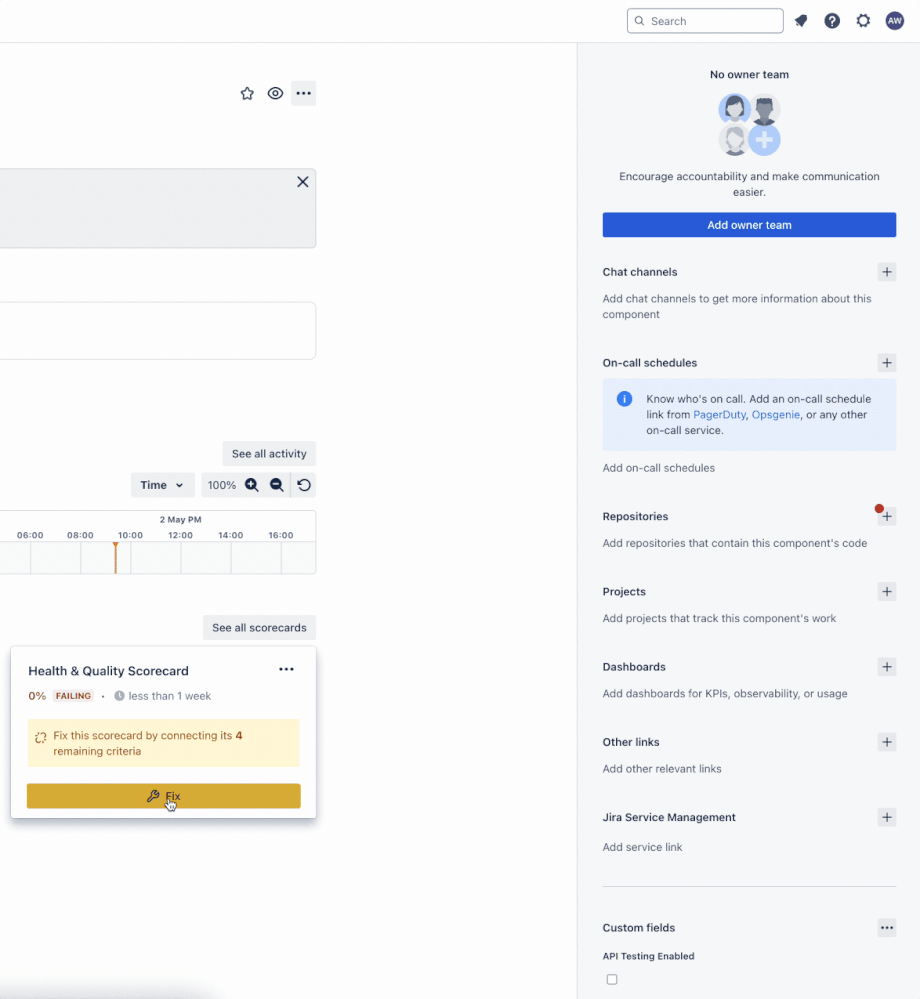Click the search magnifier icon
Image resolution: width=920 pixels, height=999 pixels.
pos(640,21)
